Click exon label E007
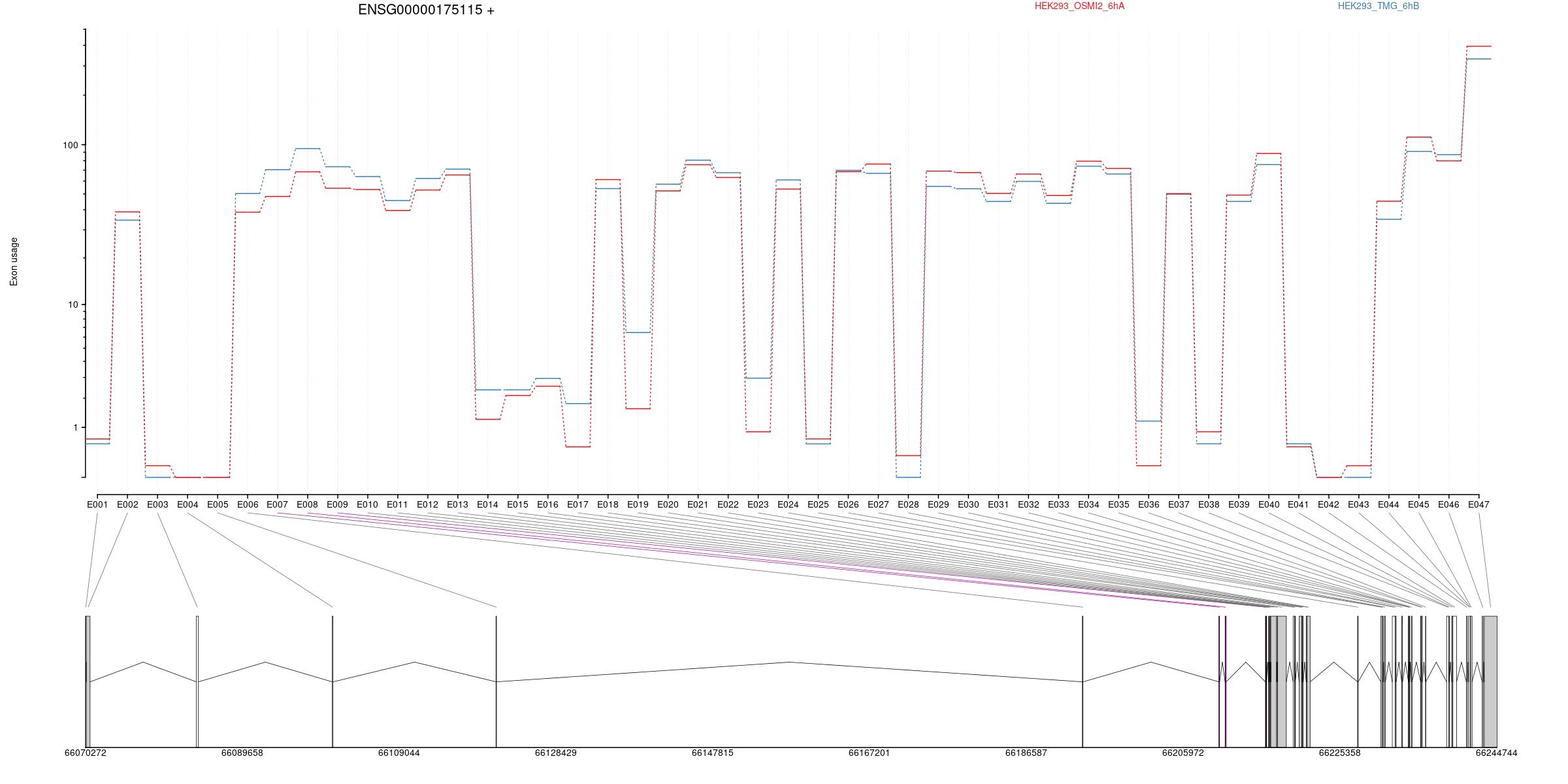This screenshot has height=784, width=1568. coord(278,504)
